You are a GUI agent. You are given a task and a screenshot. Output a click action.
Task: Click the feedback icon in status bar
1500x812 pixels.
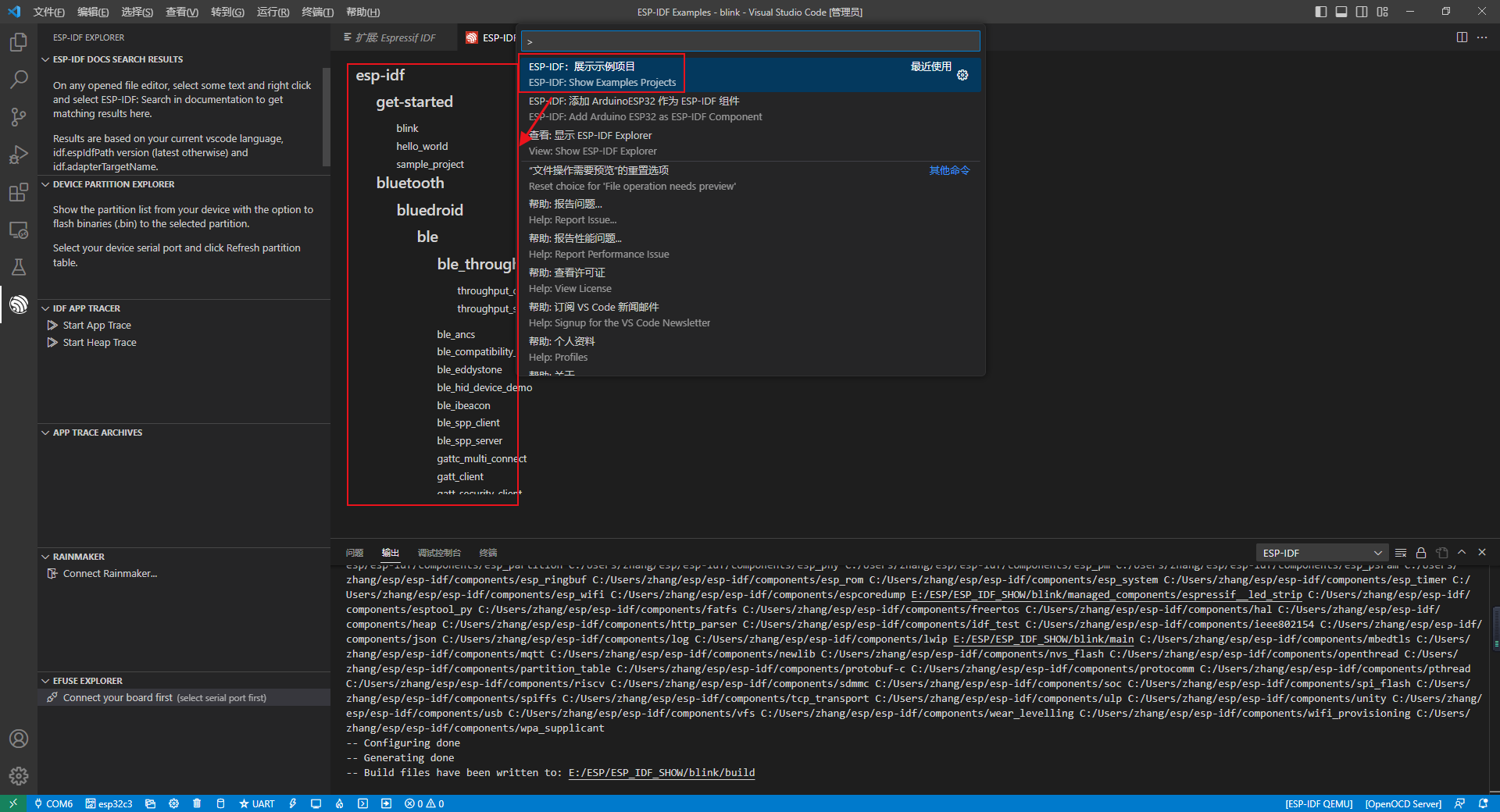click(x=1459, y=803)
